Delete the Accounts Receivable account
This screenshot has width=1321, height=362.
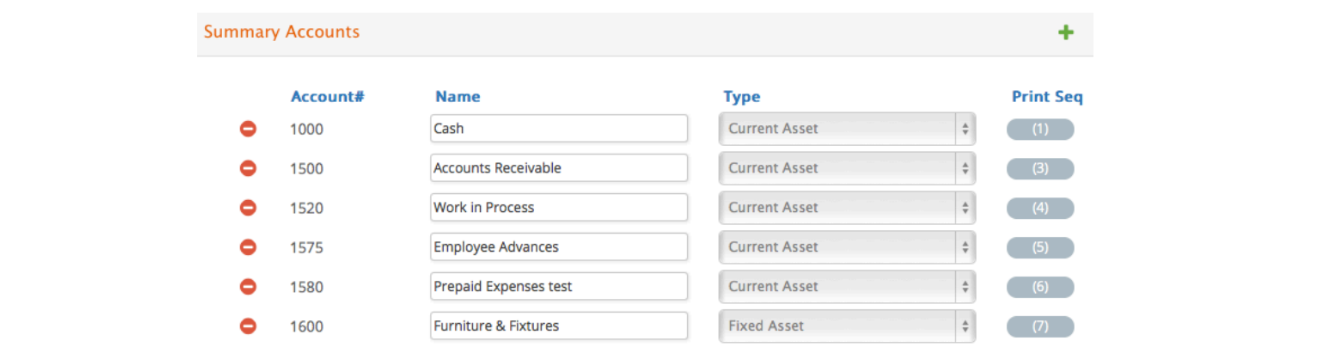click(x=248, y=168)
